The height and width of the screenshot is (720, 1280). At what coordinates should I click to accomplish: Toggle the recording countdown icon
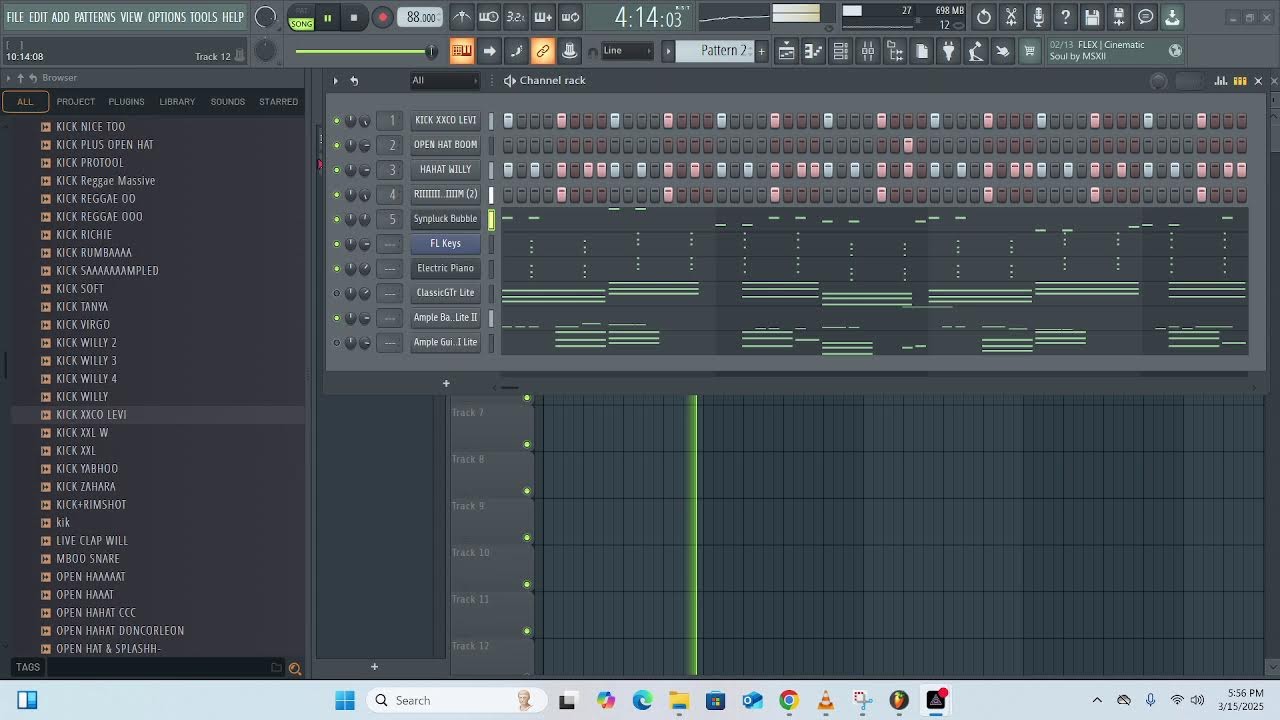pos(516,17)
